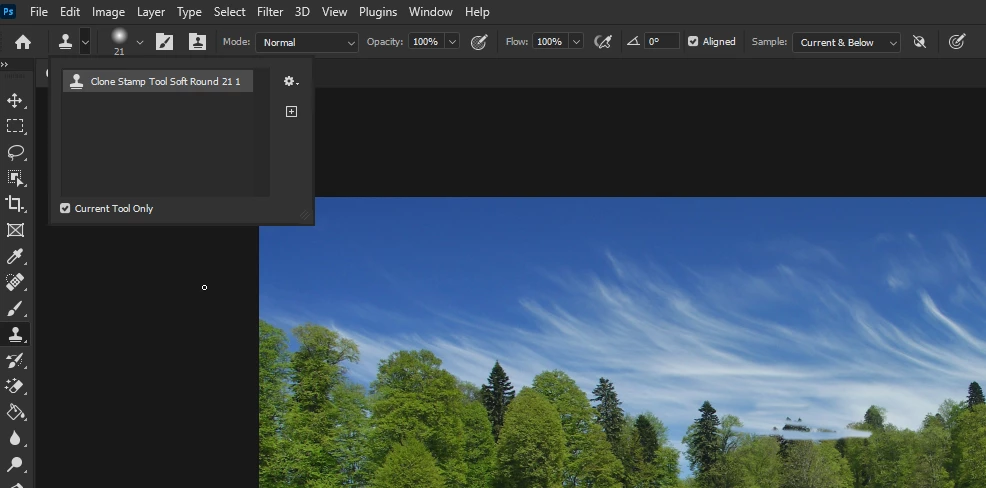
Task: Go to the Home screen icon
Action: [x=23, y=42]
